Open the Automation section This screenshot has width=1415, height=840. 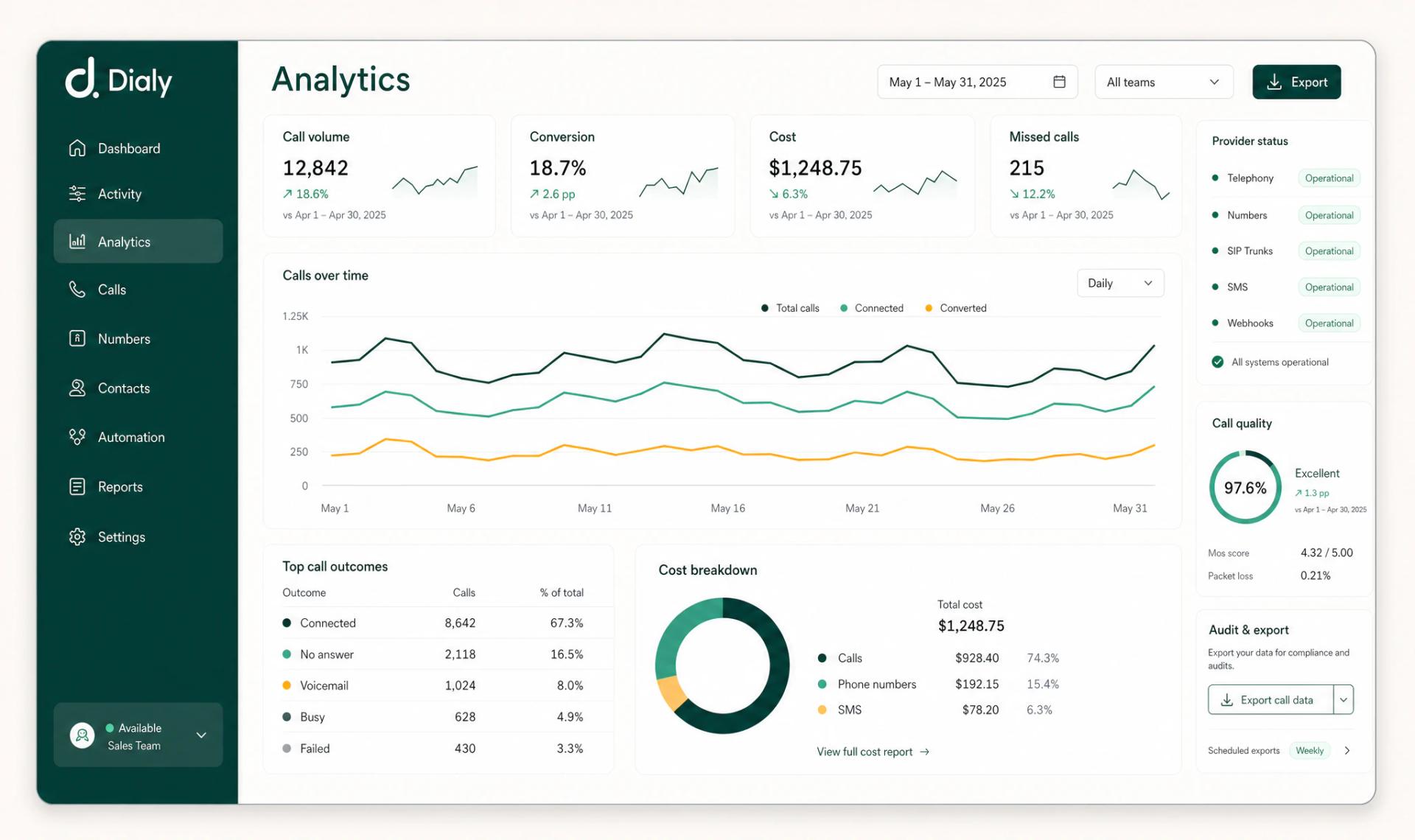pos(130,437)
